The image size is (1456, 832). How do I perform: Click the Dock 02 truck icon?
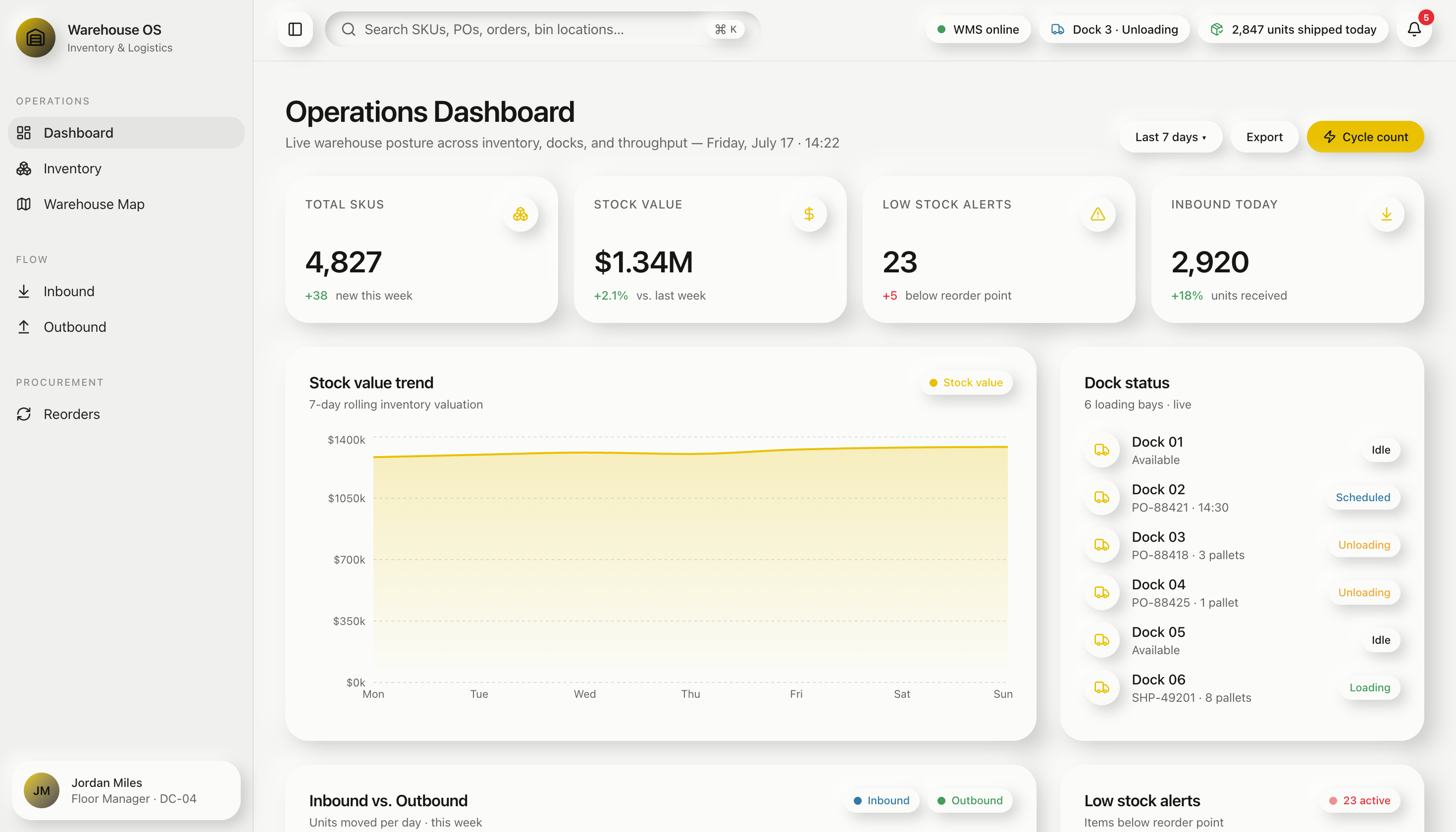click(x=1102, y=498)
